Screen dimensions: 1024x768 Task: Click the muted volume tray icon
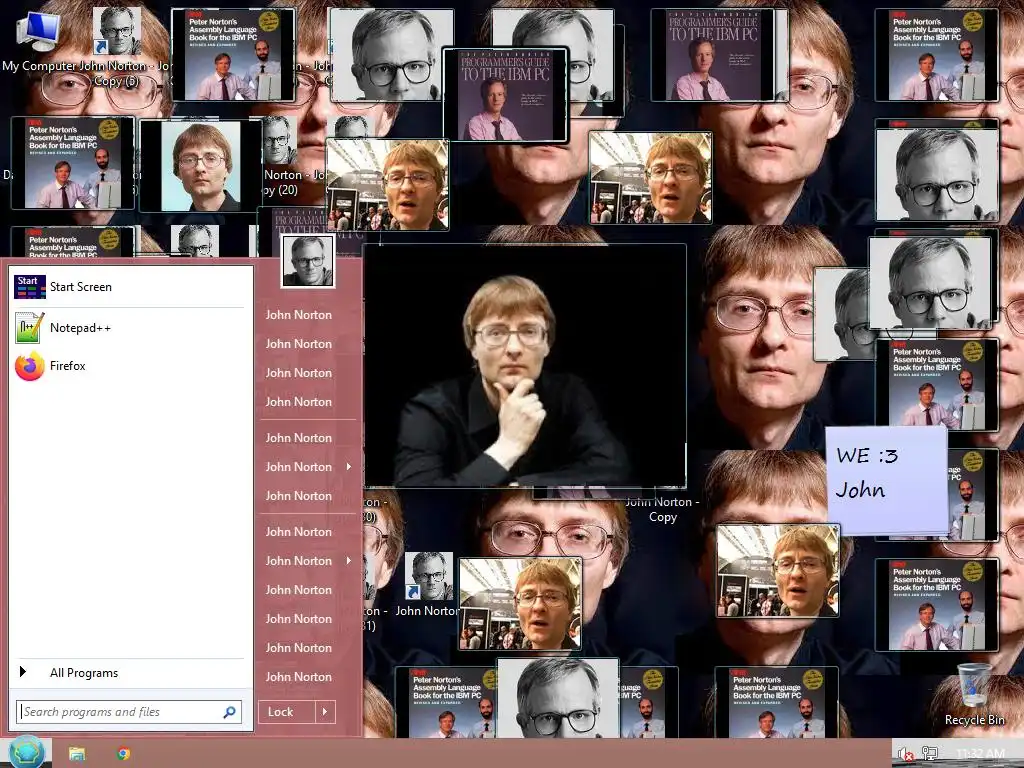point(906,754)
